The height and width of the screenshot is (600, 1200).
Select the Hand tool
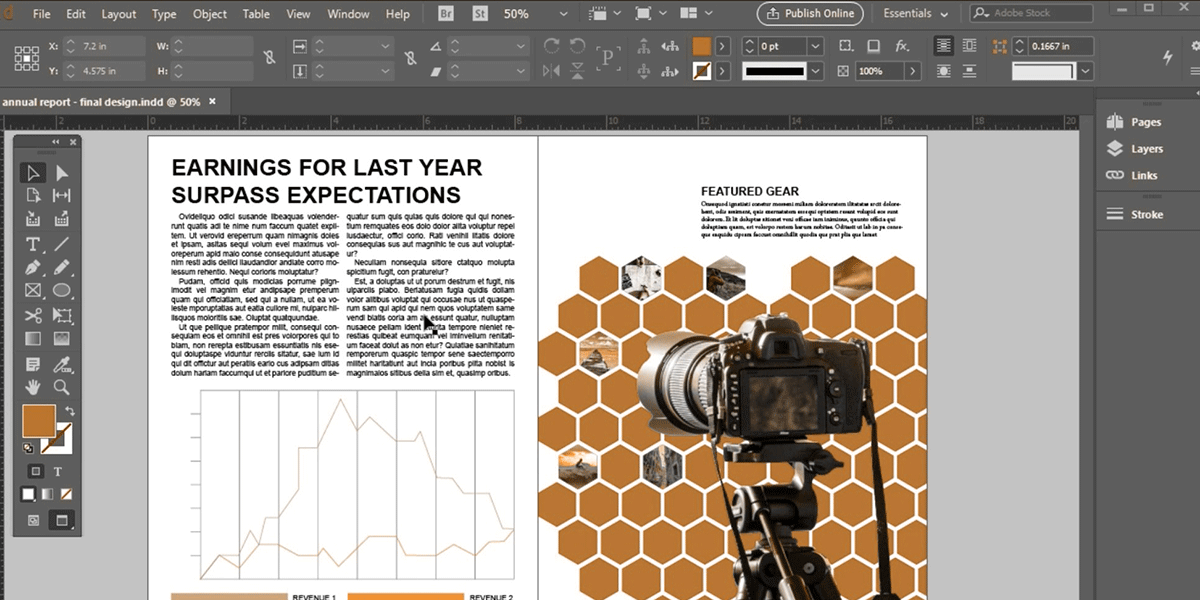pyautogui.click(x=33, y=386)
